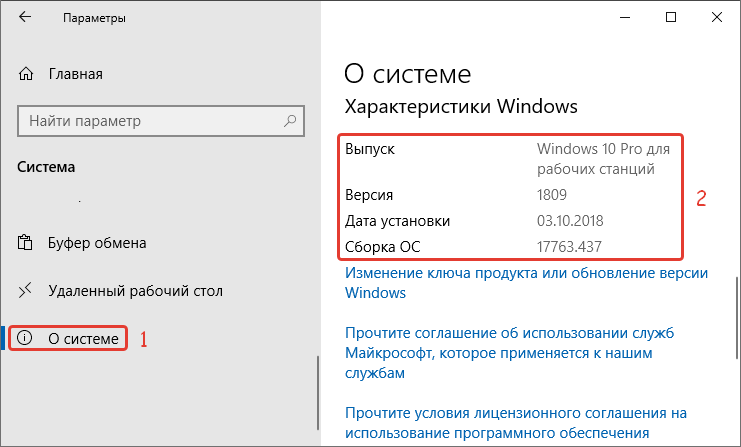
Task: Minimize the Параметры window
Action: [625, 17]
